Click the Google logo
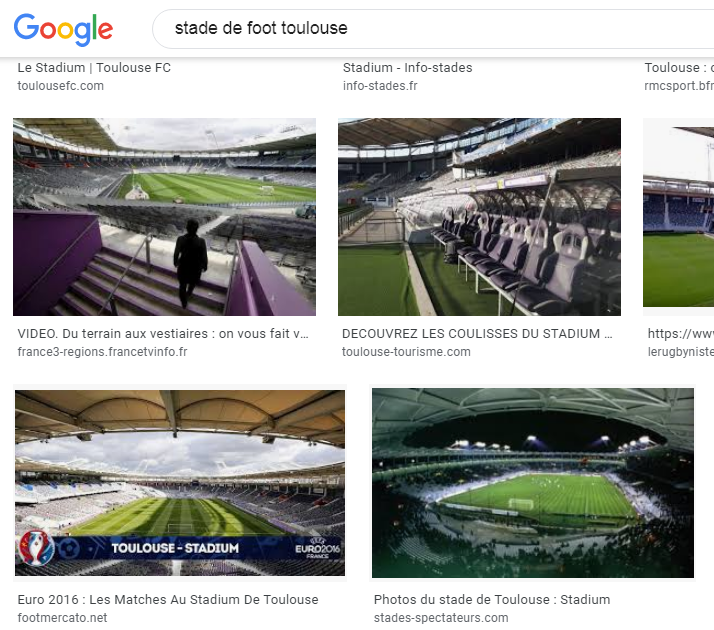This screenshot has height=630, width=714. (63, 29)
